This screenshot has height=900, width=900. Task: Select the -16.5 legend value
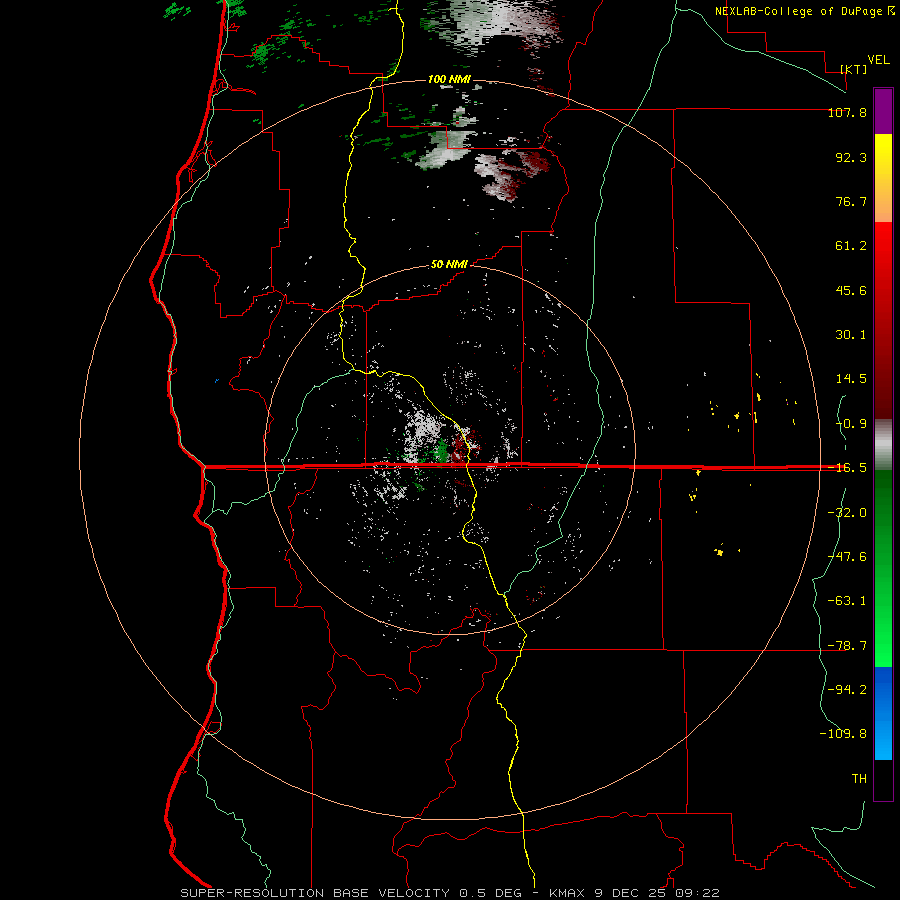847,468
